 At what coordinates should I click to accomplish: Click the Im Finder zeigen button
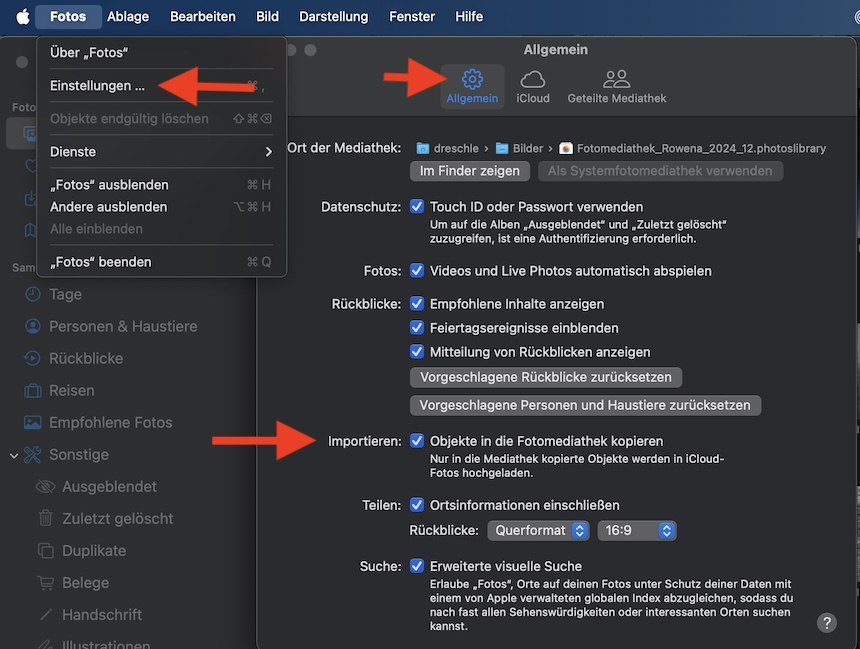(470, 171)
